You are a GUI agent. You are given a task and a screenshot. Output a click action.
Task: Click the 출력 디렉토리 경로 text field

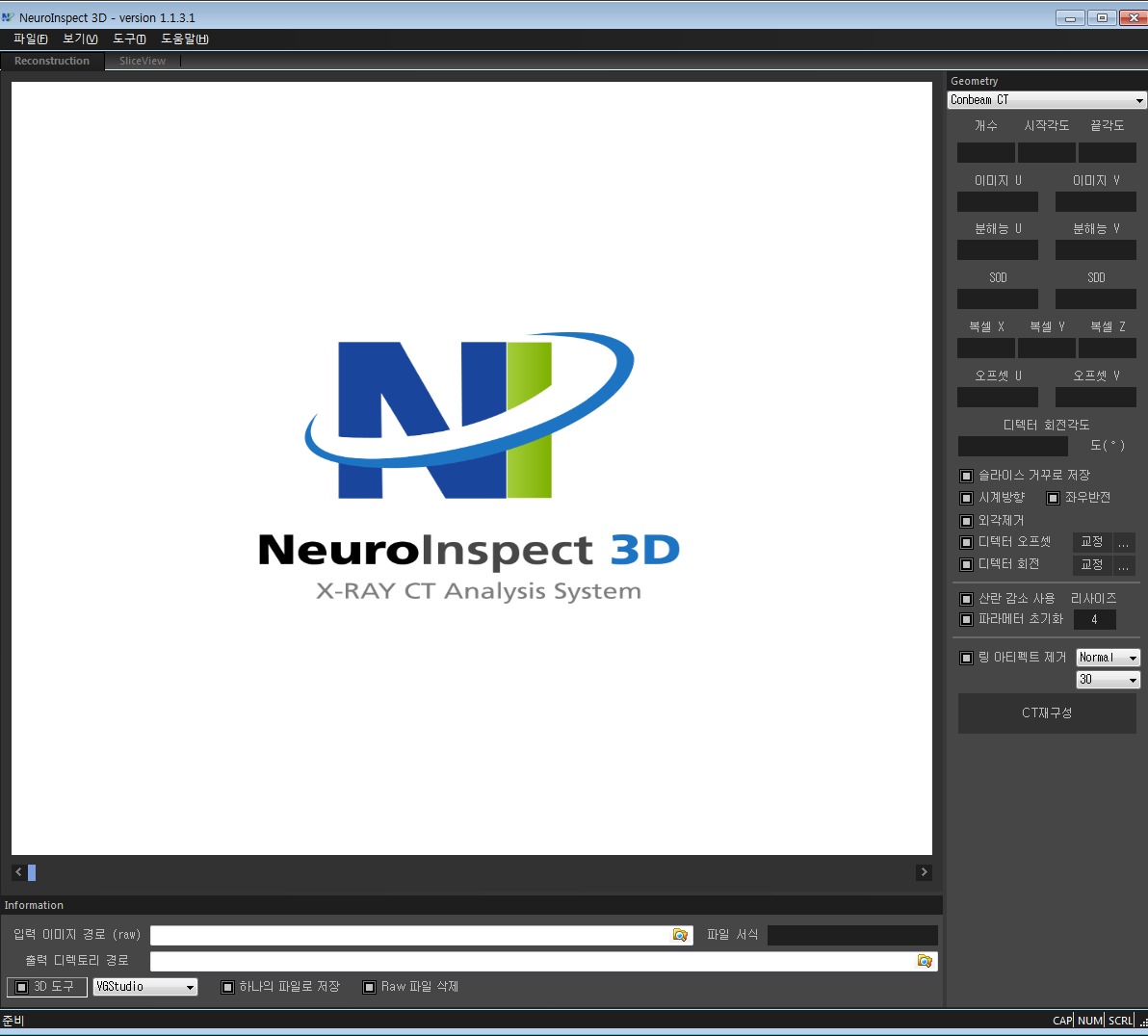tap(543, 961)
